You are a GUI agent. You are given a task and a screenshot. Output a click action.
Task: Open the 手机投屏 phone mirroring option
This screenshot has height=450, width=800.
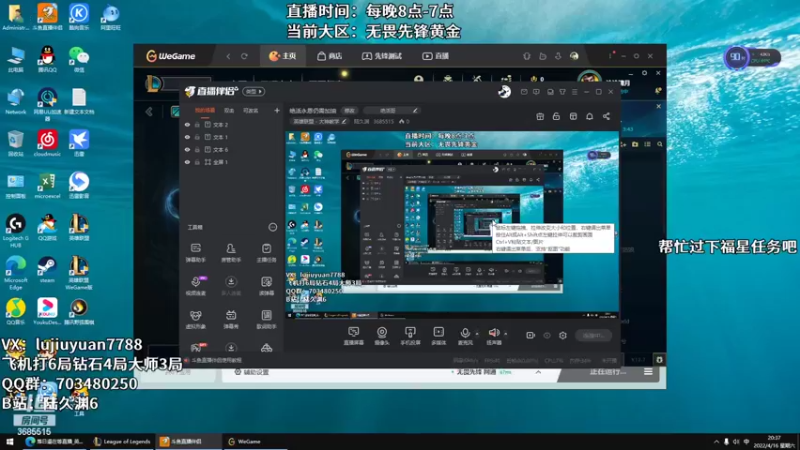pos(410,336)
